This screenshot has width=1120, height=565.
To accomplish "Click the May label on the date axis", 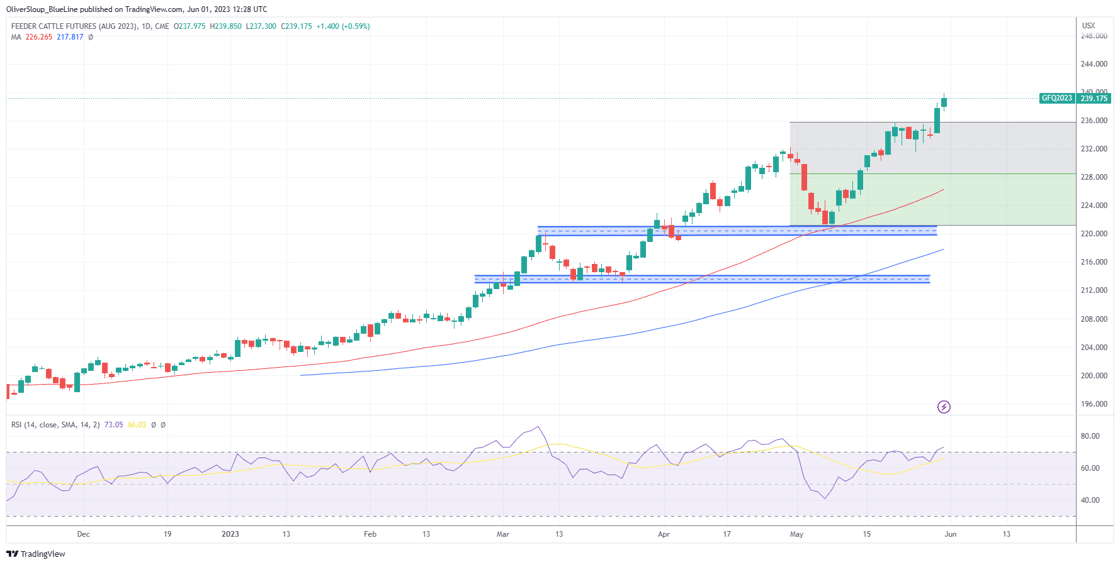I will (x=797, y=534).
